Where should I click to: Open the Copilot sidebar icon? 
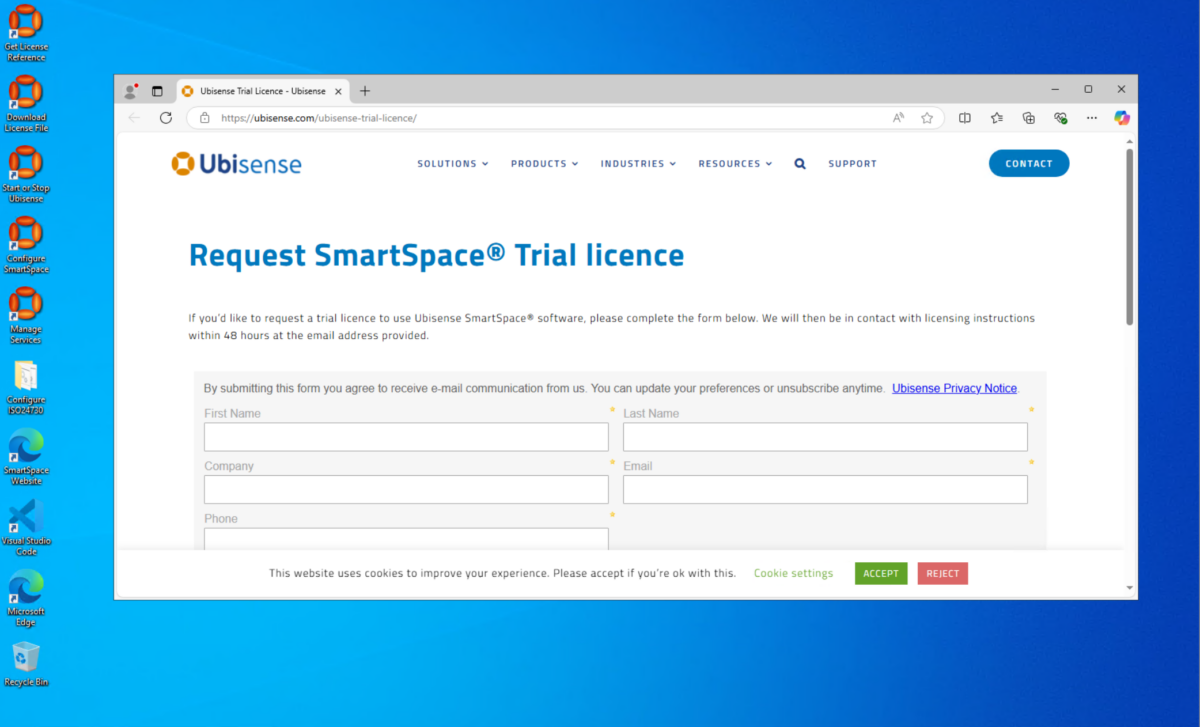tap(1122, 118)
